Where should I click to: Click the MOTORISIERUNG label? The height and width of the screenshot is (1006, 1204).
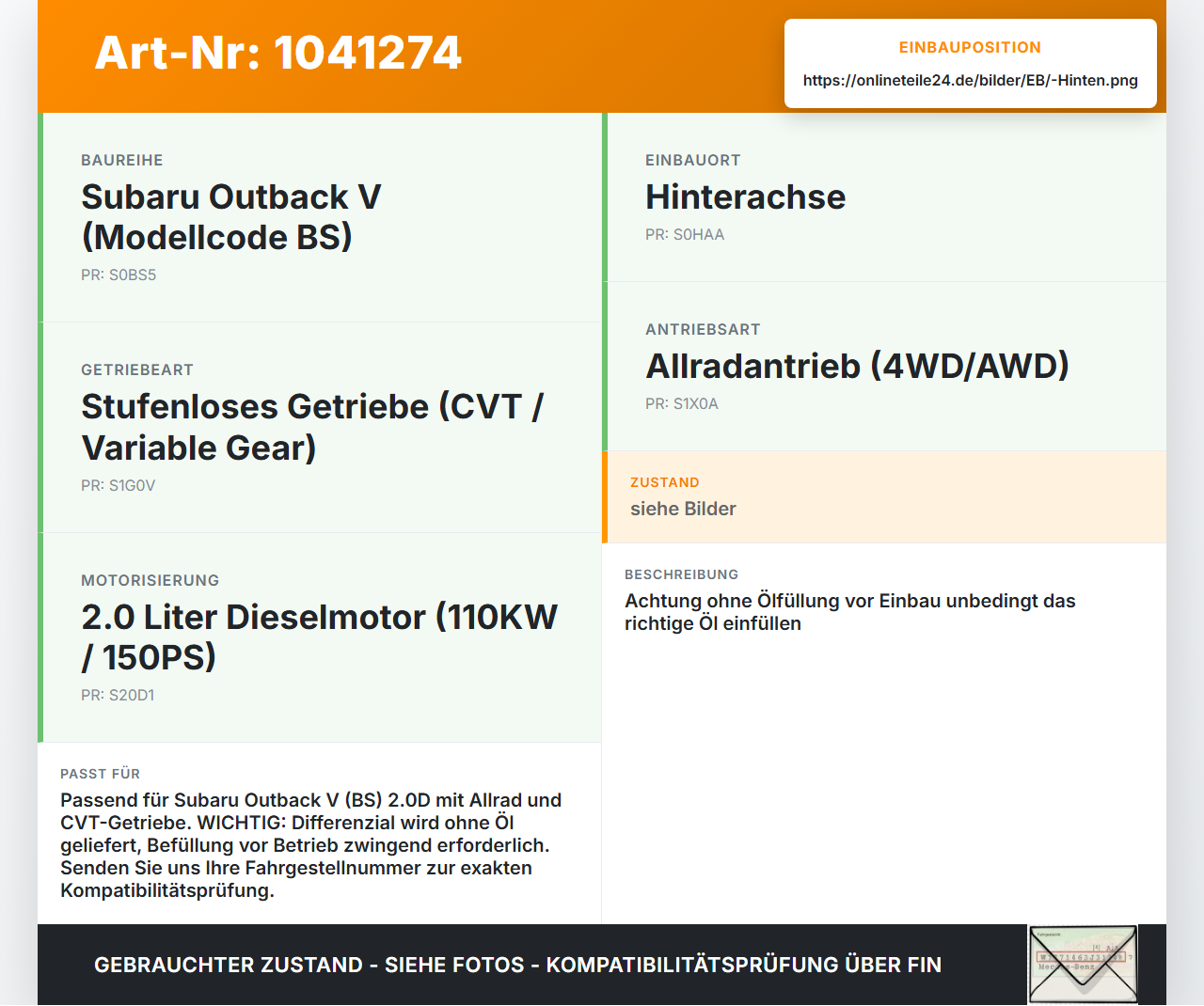point(150,580)
